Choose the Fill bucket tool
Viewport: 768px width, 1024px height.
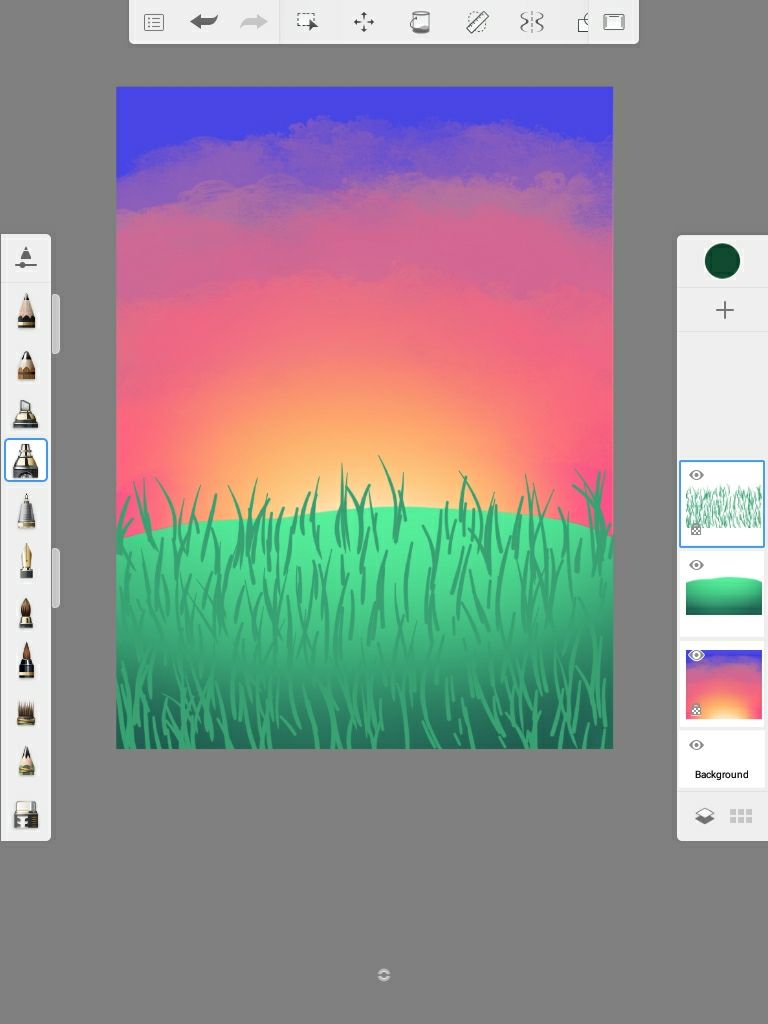[x=420, y=22]
